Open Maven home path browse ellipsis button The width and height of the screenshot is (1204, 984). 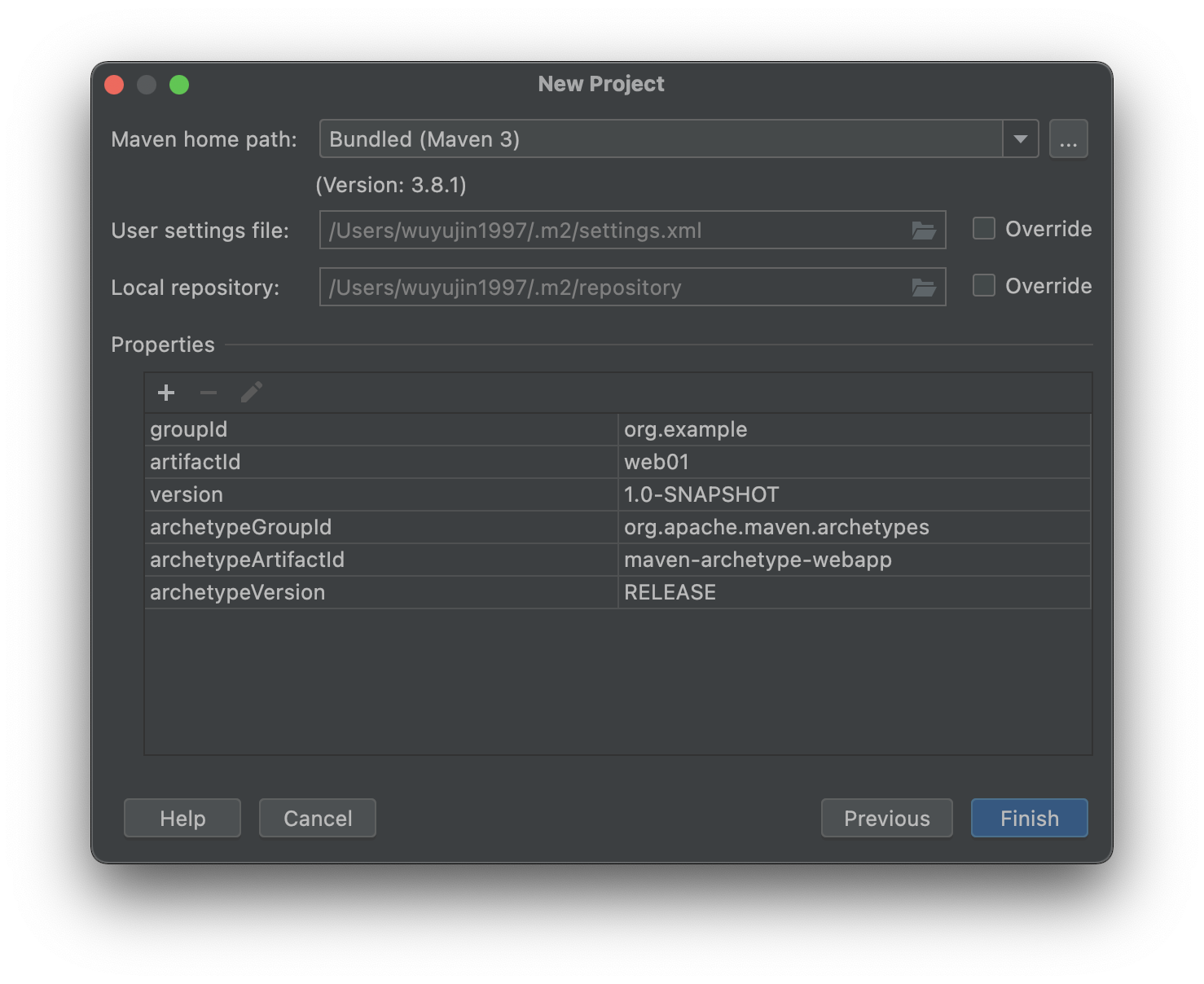coord(1069,138)
